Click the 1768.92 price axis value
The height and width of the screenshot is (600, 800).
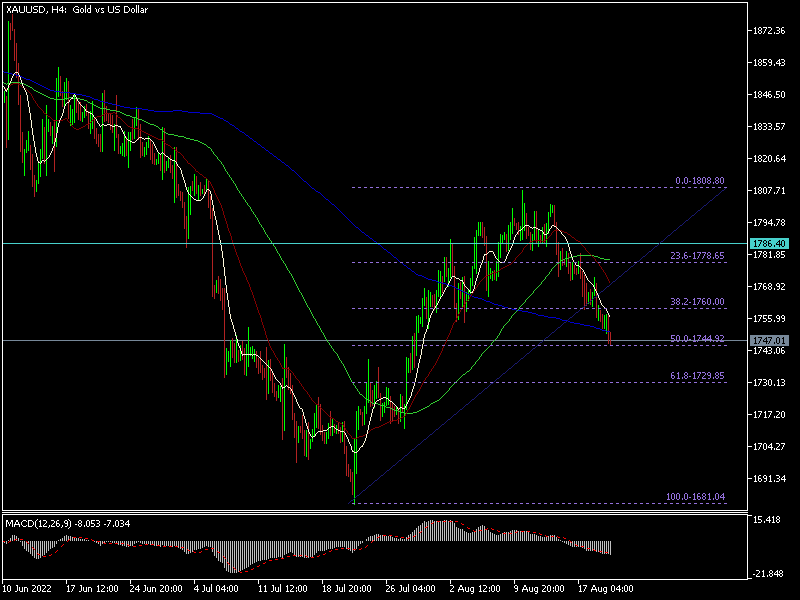pos(769,286)
